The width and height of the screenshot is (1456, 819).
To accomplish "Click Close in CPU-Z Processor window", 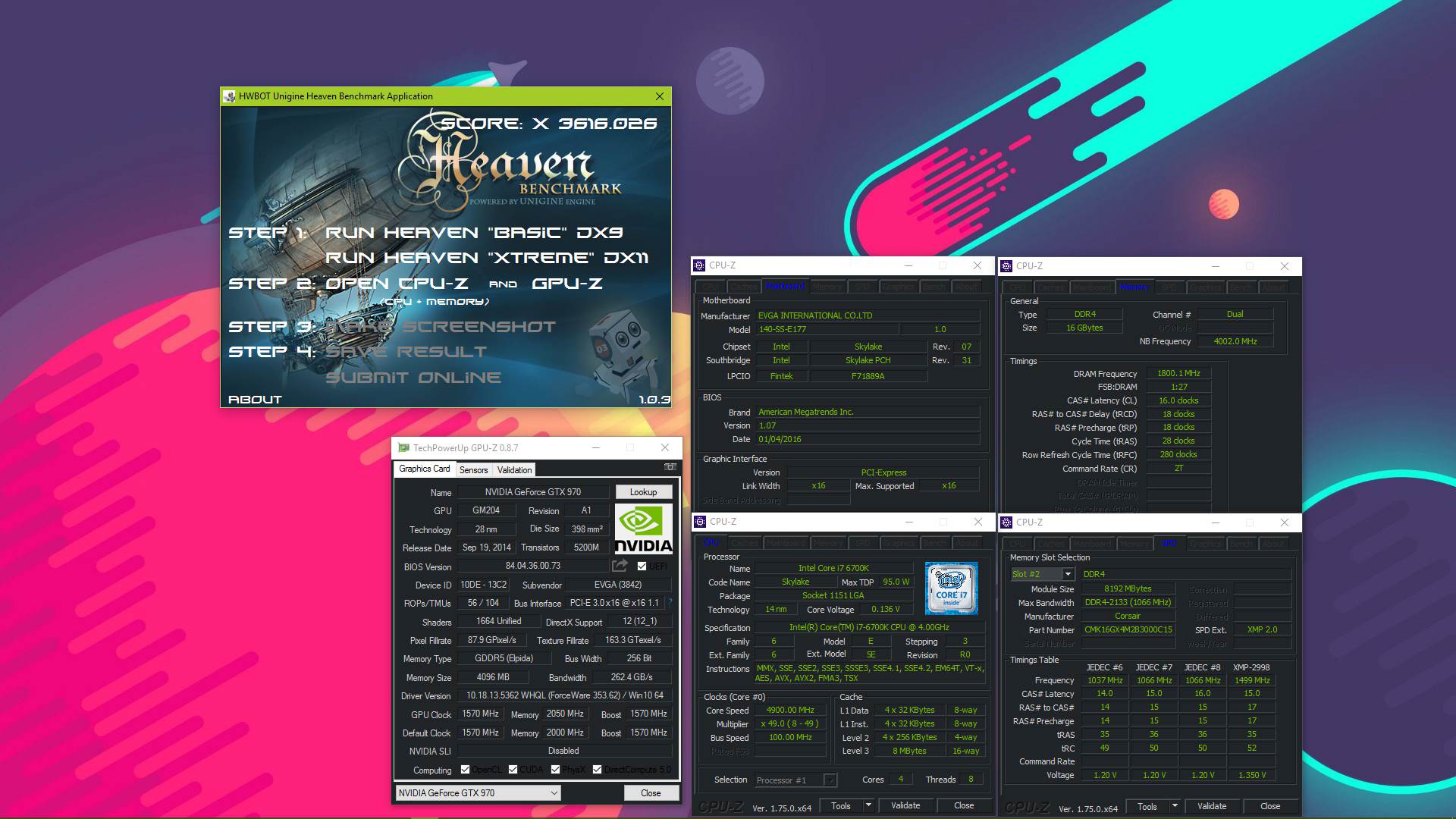I will [x=964, y=805].
